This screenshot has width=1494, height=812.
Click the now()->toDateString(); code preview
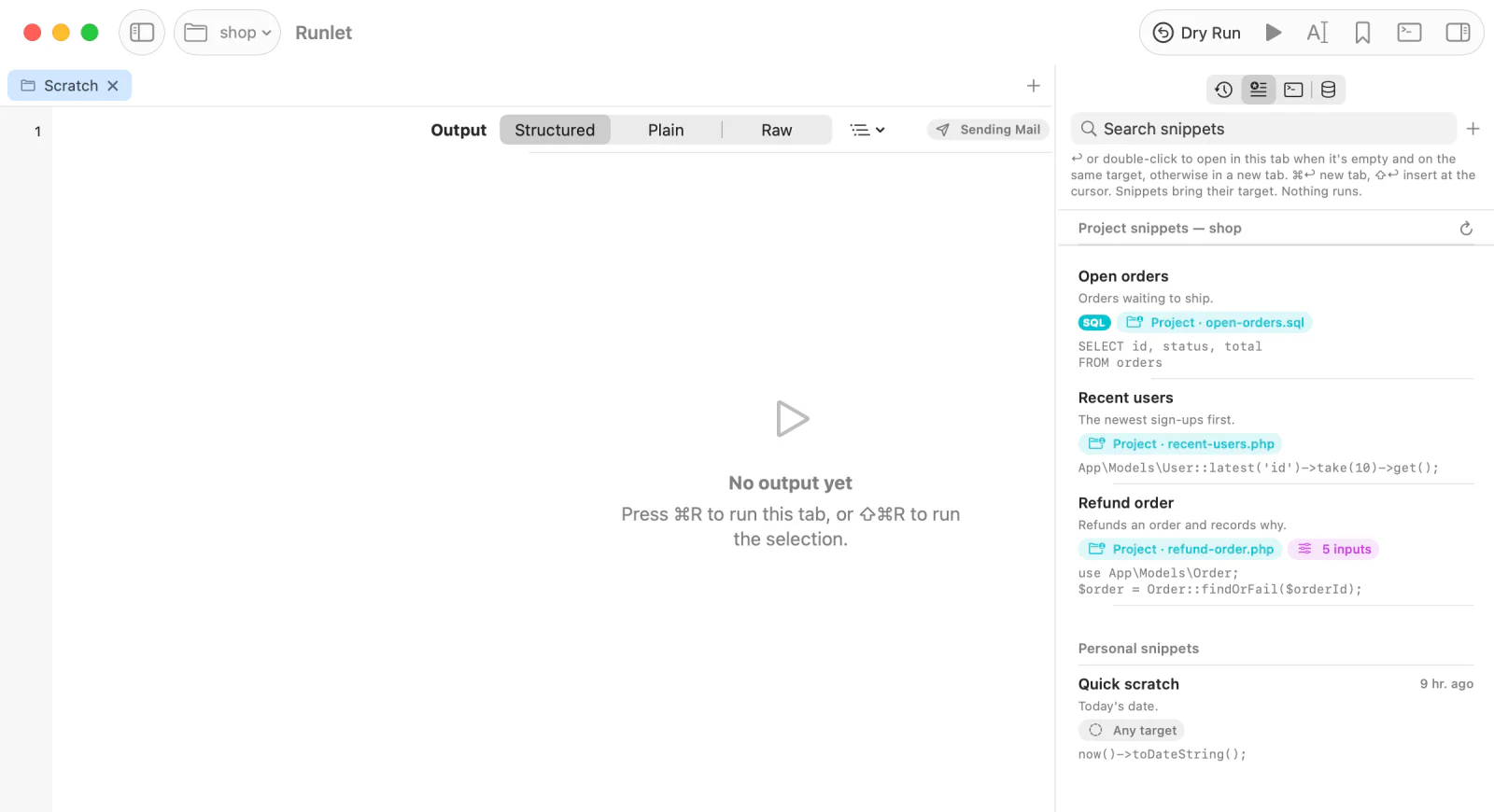(1162, 754)
